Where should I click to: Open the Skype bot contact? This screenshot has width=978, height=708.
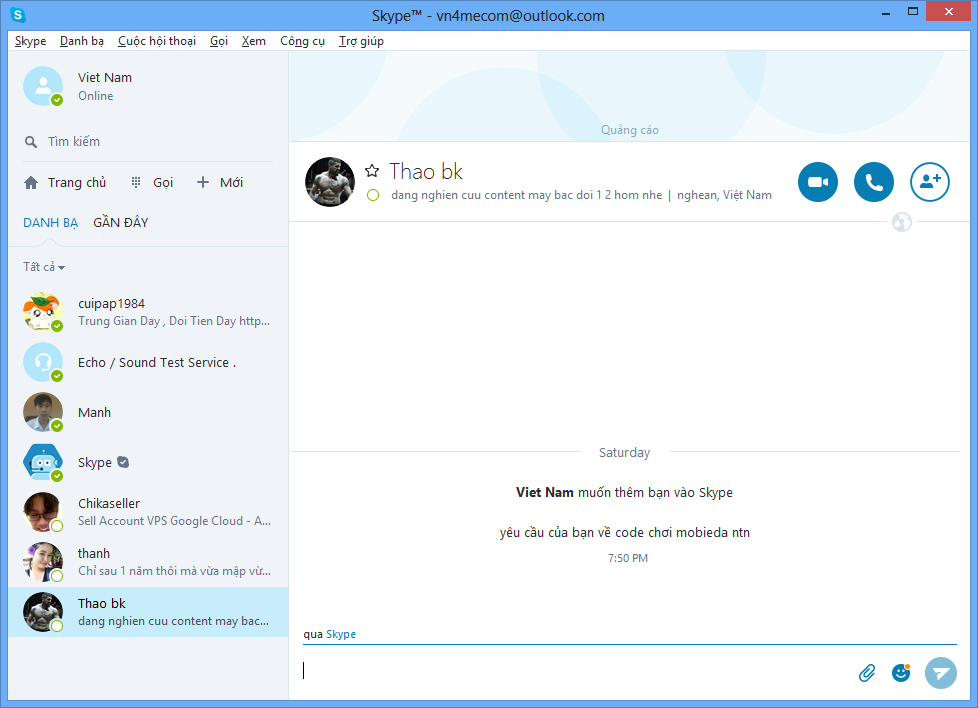coord(148,462)
